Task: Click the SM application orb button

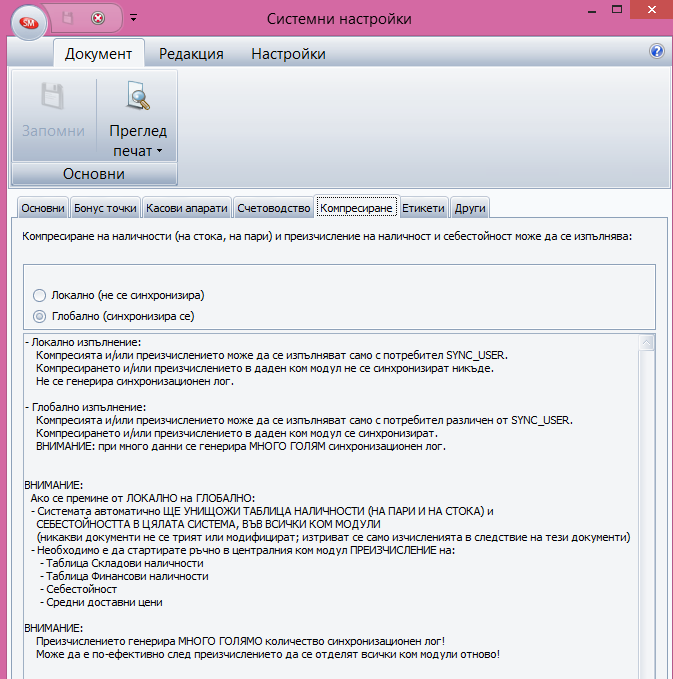Action: click(x=29, y=23)
